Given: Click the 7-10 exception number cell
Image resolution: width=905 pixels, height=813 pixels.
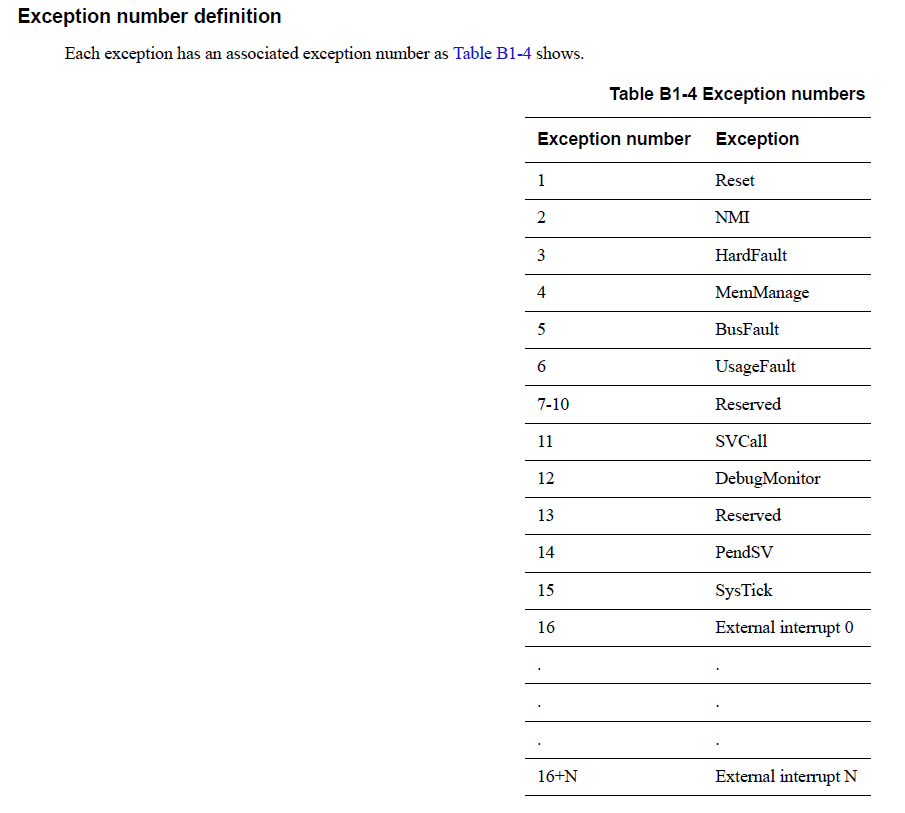Looking at the screenshot, I should (x=553, y=404).
